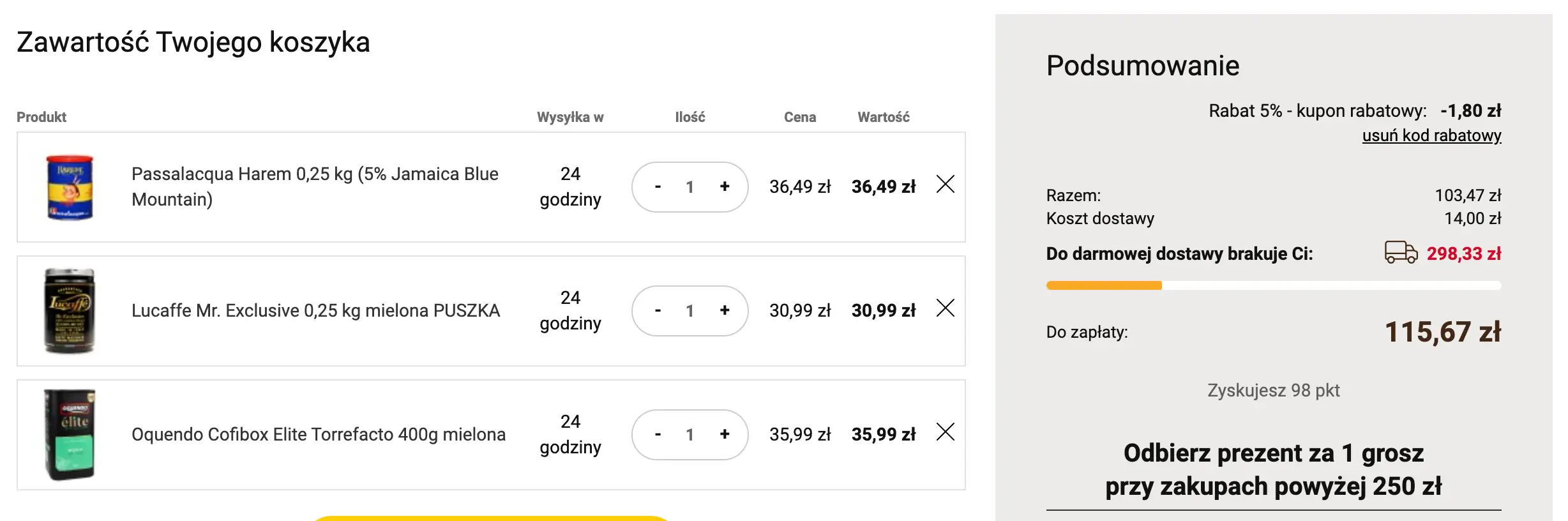This screenshot has width=1568, height=521.
Task: Open the Passalacqua Harem product page
Action: (x=315, y=186)
